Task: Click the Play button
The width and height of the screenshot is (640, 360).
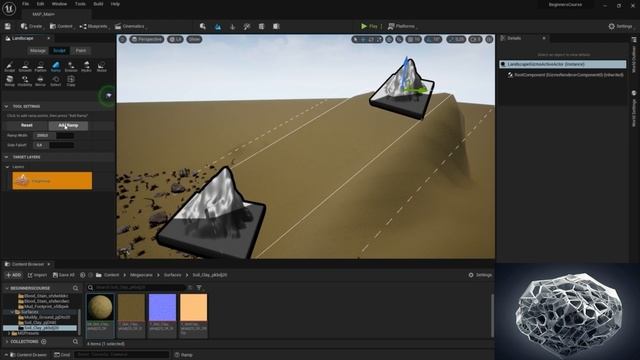Action: click(x=369, y=26)
